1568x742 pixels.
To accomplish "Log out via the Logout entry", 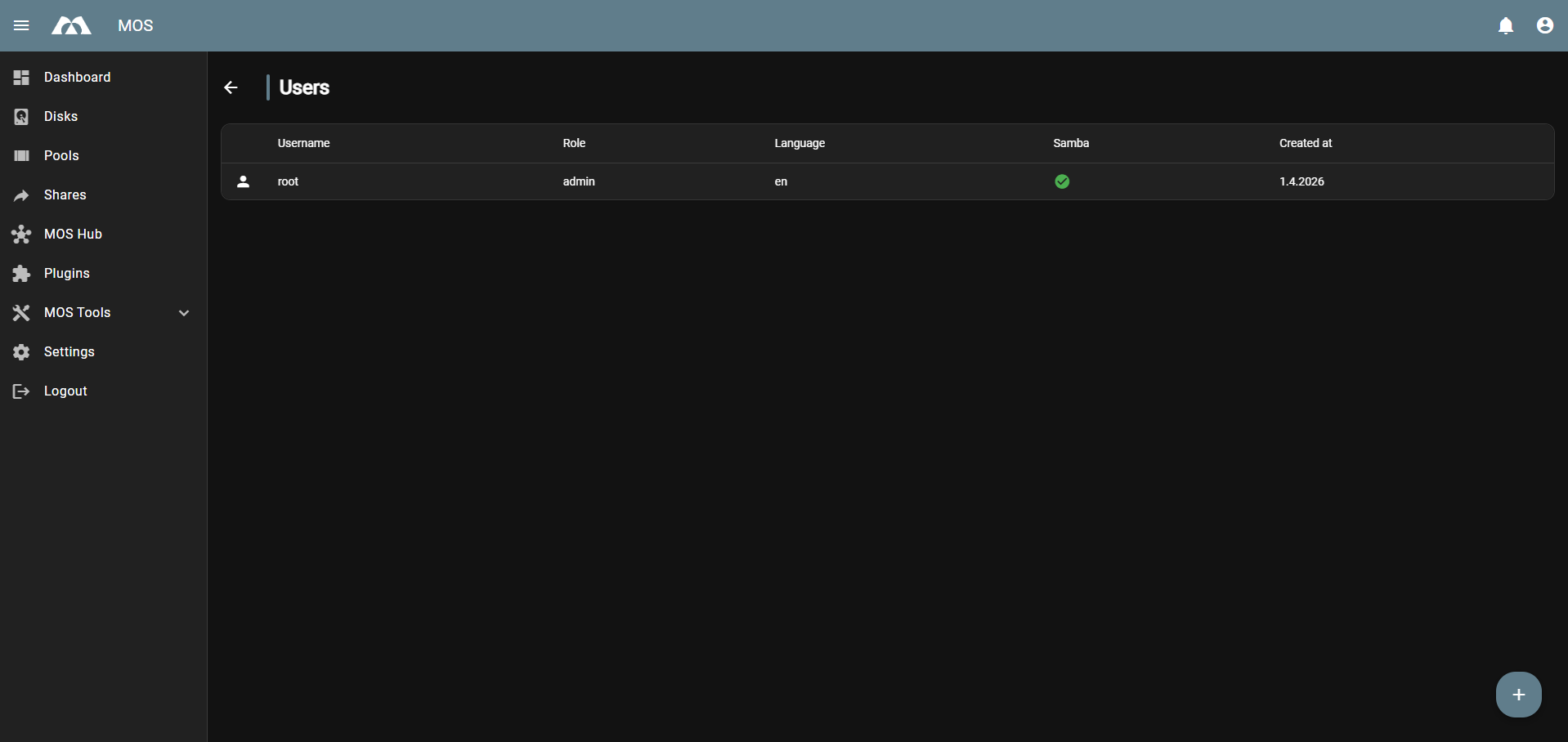I will point(65,391).
